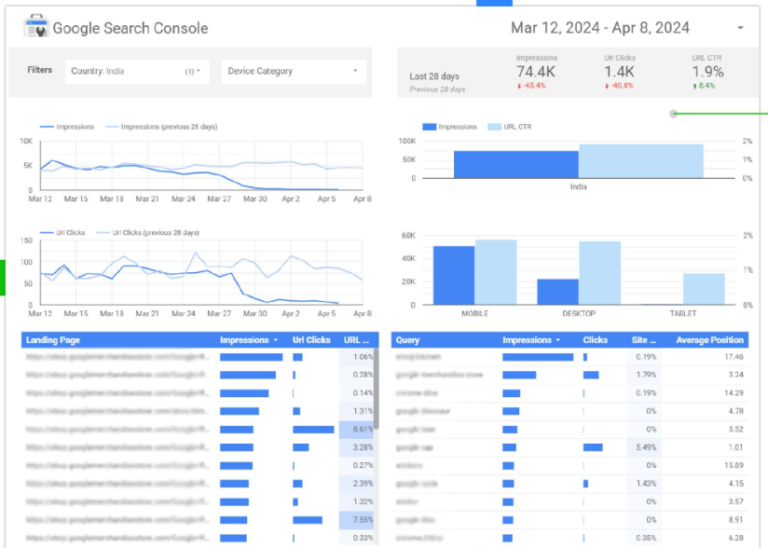The height and width of the screenshot is (548, 768).
Task: Click the Google Search Console logo icon
Action: coord(37,27)
